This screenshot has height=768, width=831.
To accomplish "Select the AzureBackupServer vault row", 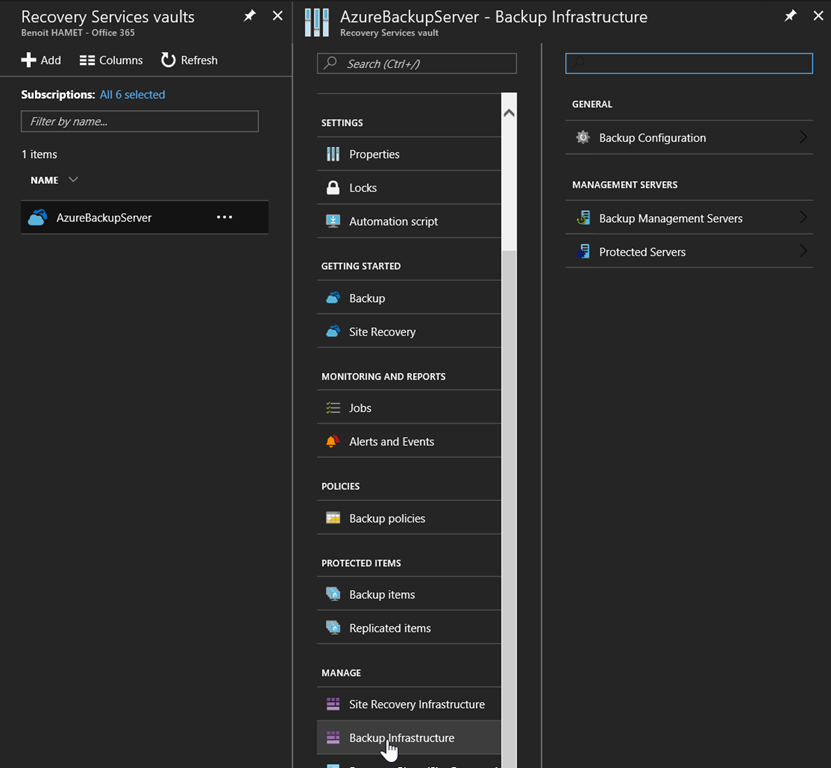I will pos(104,217).
